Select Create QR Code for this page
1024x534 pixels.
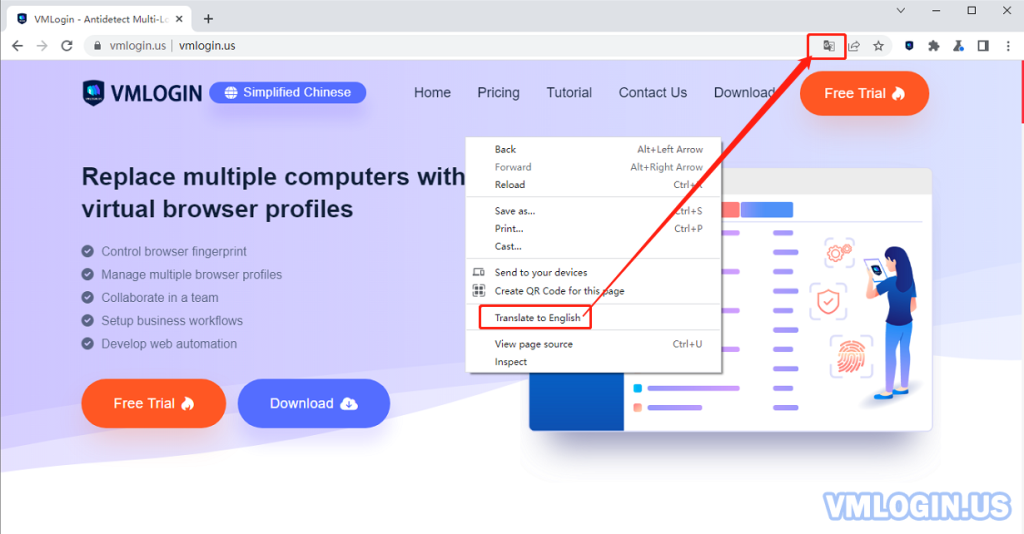point(593,291)
